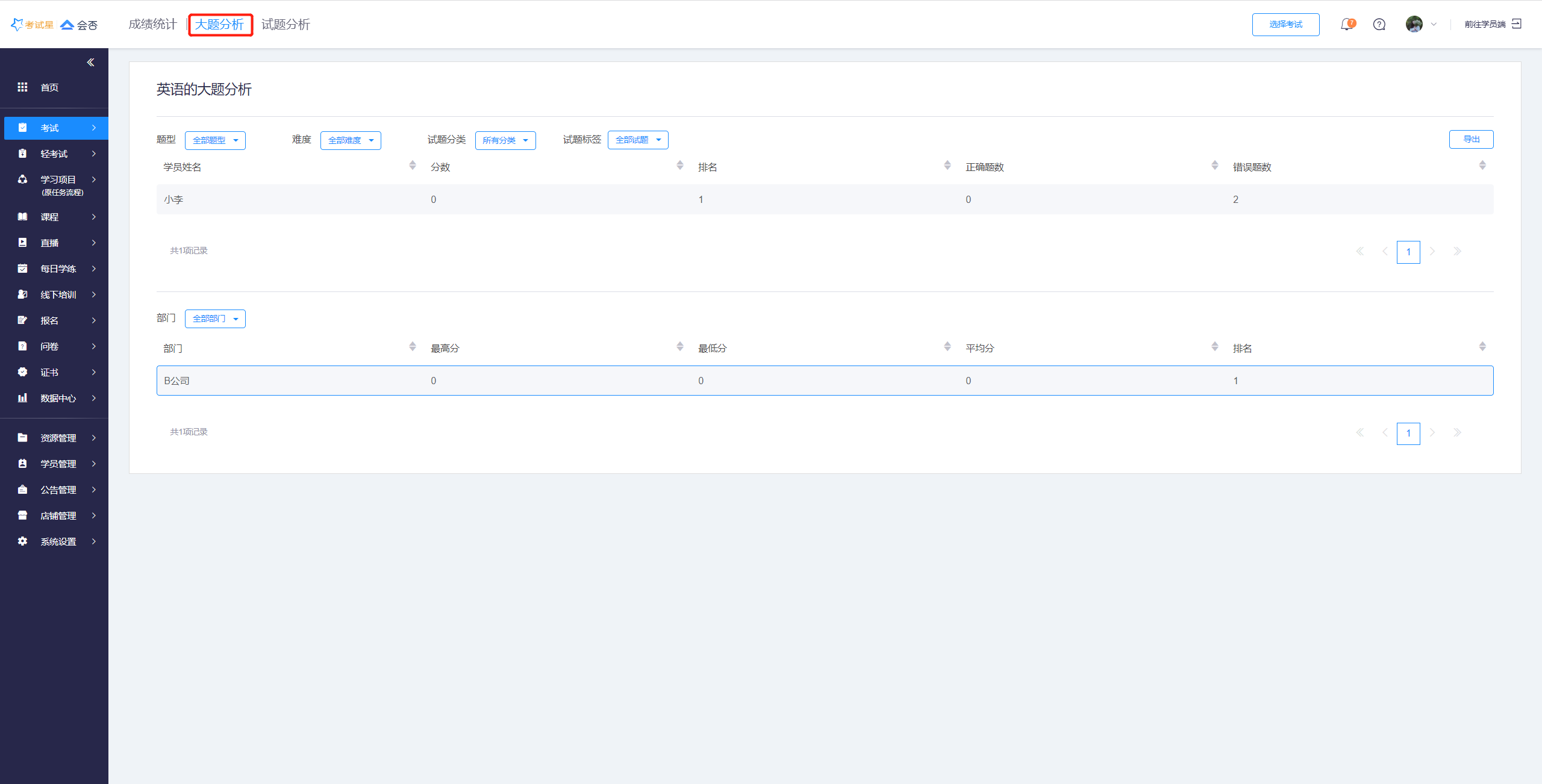Screen dimensions: 1542x784
Task: Expand the 学员管理 sidebar menu
Action: (x=58, y=464)
